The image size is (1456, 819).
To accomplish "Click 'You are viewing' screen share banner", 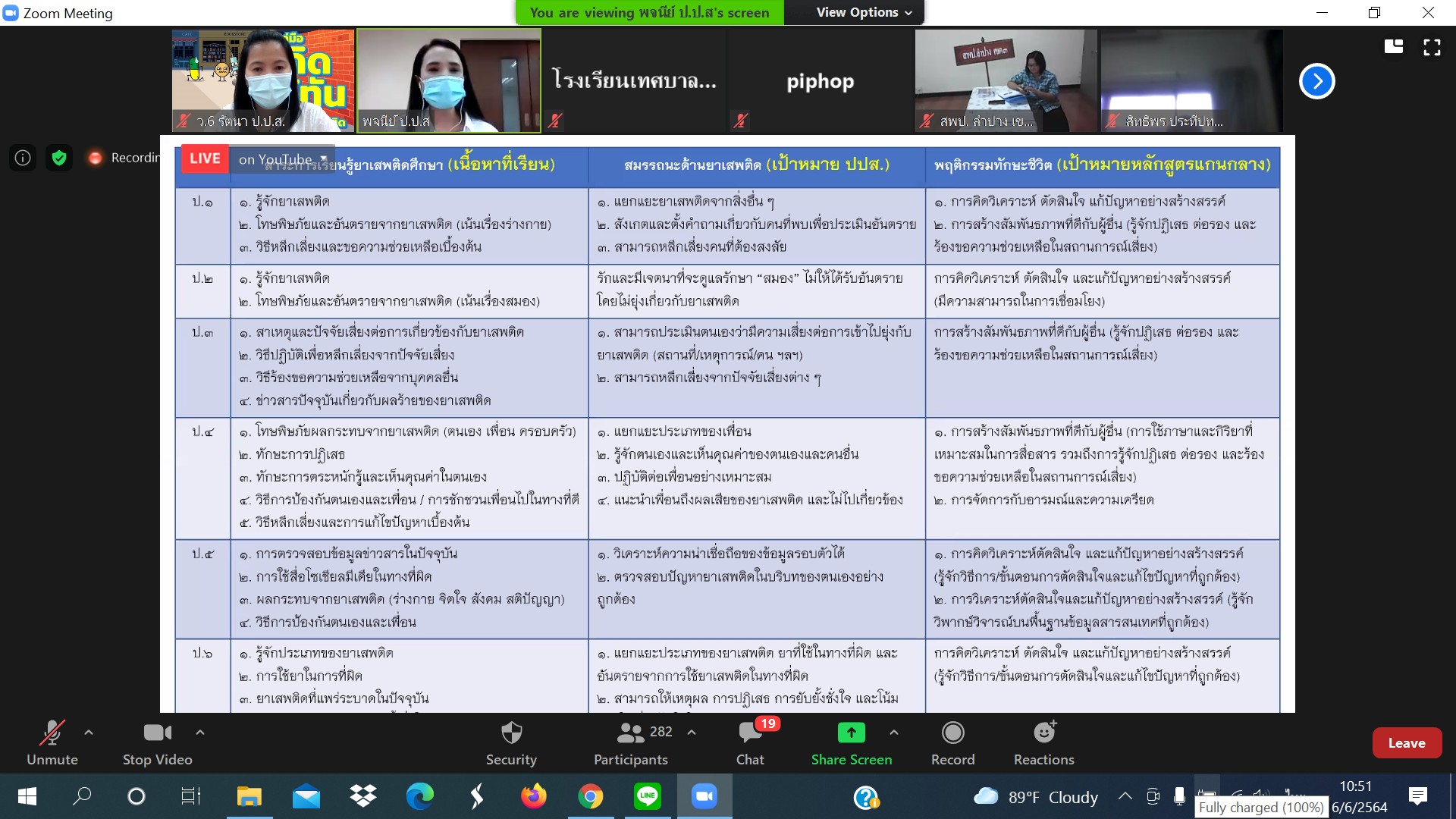I will (x=650, y=12).
